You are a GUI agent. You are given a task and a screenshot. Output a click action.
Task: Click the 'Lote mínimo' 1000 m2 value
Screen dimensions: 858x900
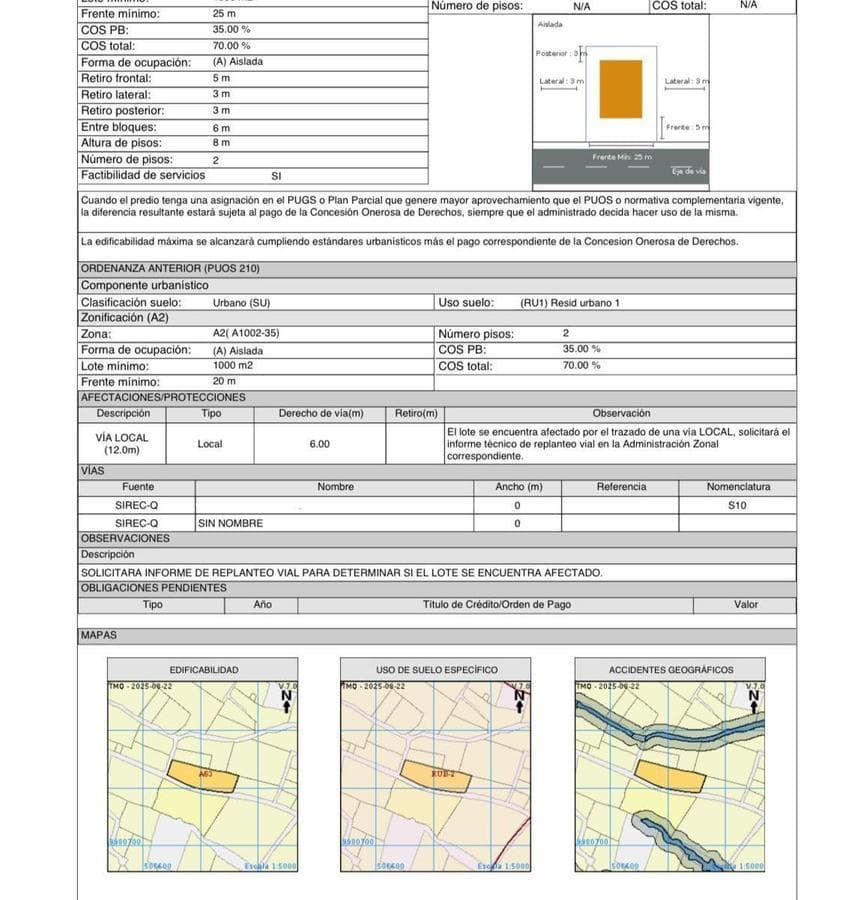point(232,366)
